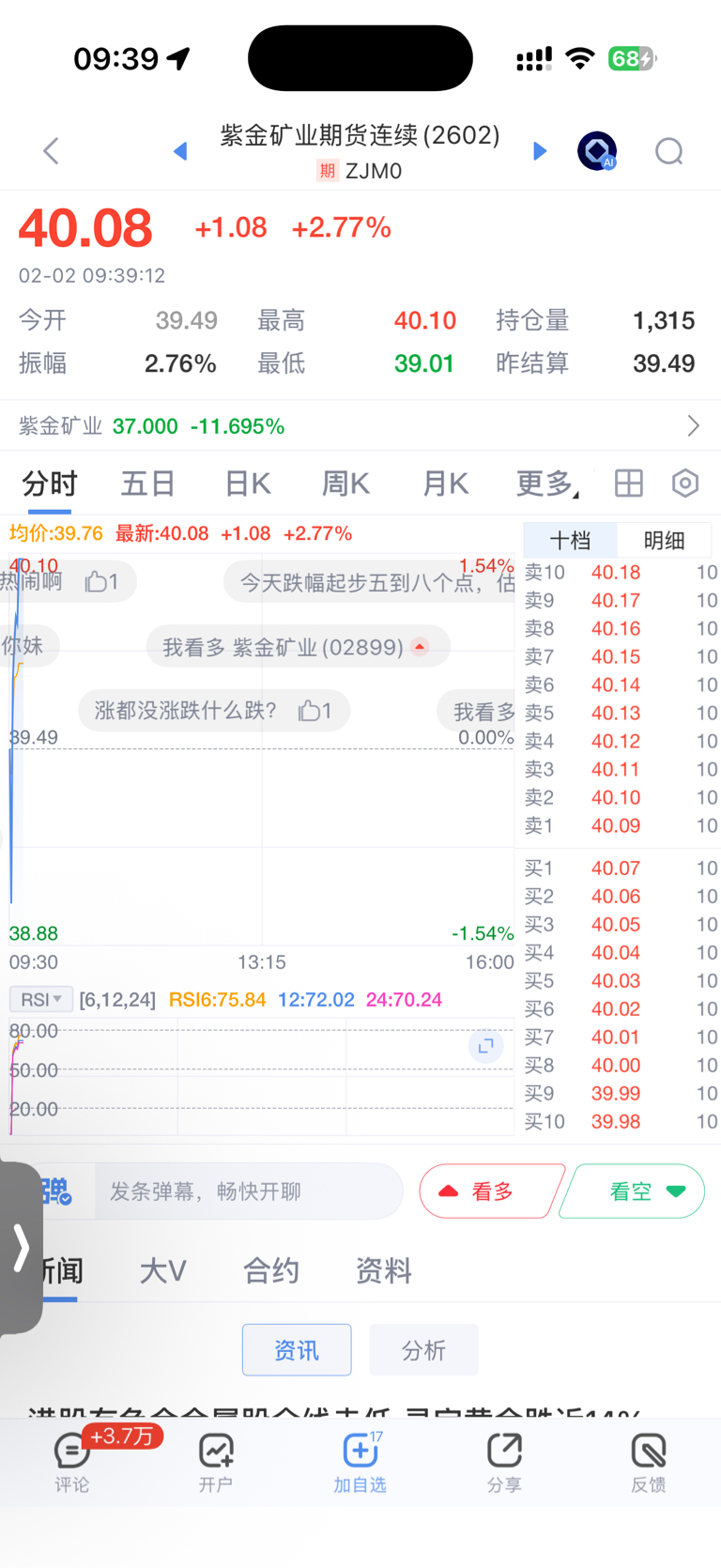721x1568 pixels.
Task: Tap the 开户 open account icon
Action: (x=216, y=1463)
